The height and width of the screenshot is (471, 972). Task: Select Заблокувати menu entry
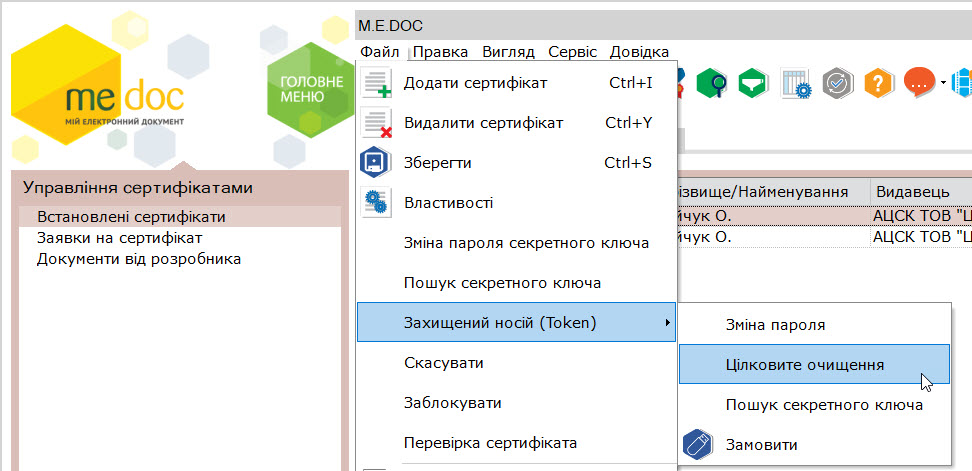[516, 403]
